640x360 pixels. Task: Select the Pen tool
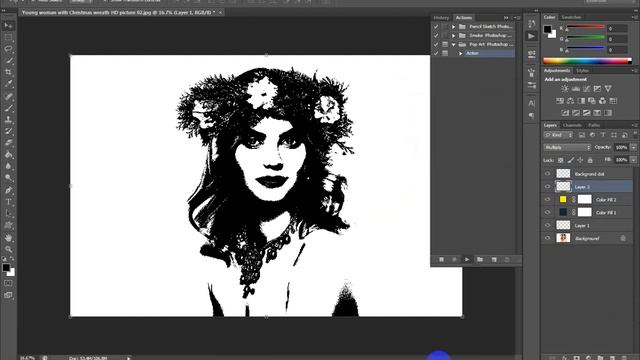pos(8,190)
